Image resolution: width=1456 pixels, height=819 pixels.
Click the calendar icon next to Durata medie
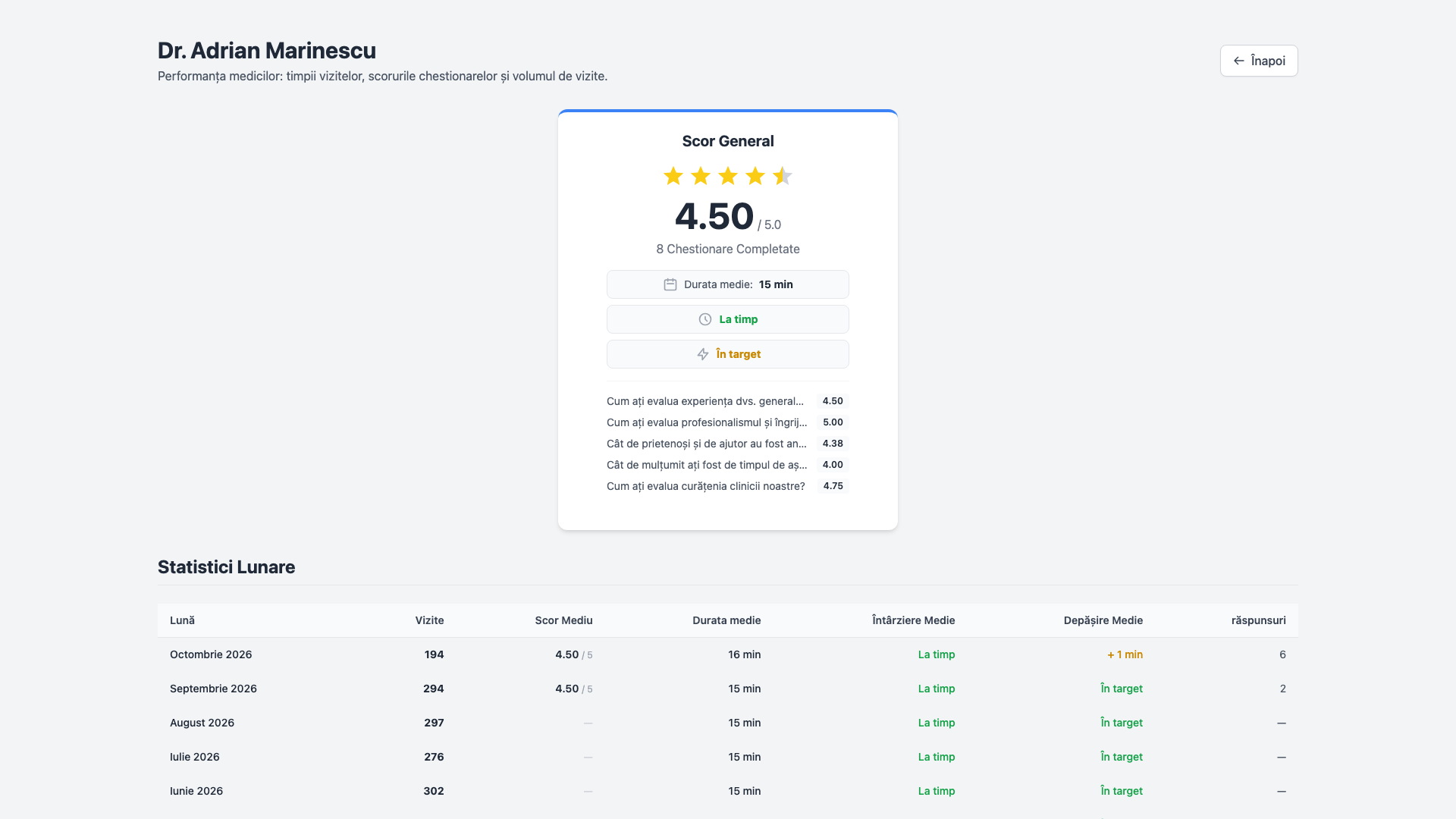click(670, 284)
